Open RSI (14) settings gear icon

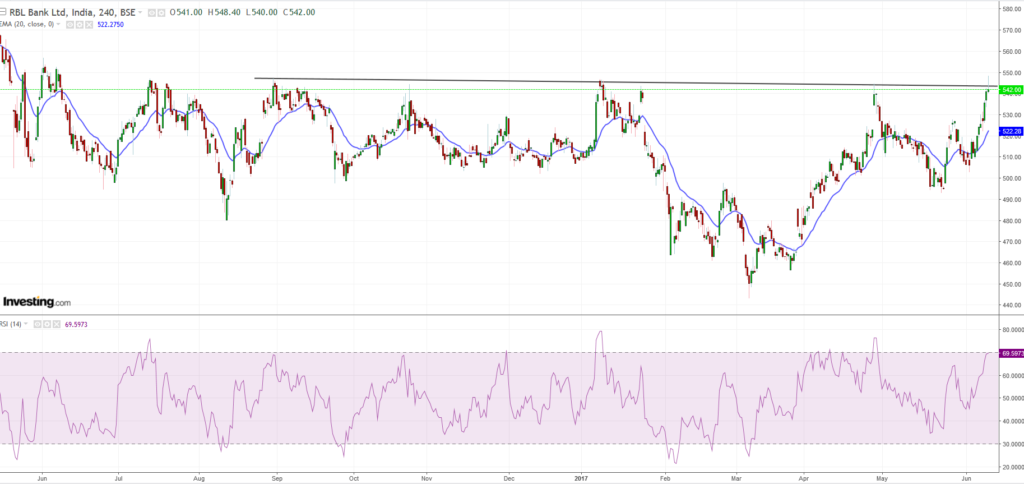point(47,324)
